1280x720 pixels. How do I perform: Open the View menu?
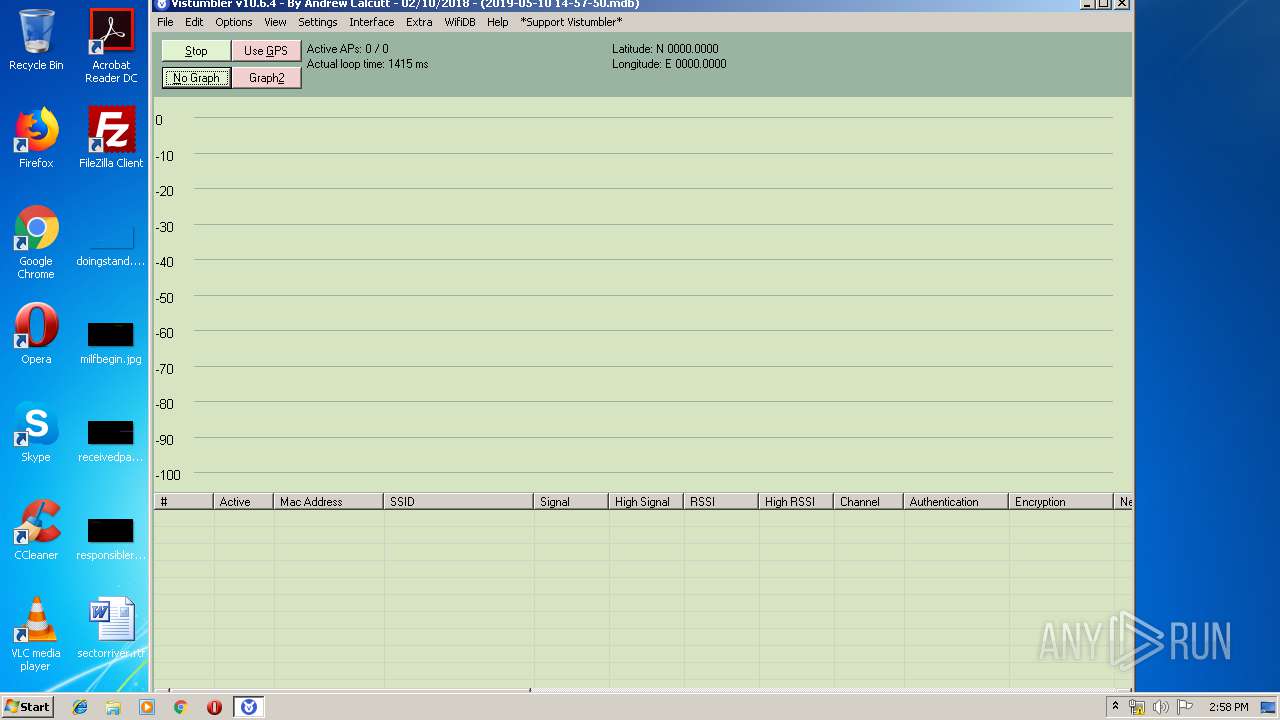point(275,22)
